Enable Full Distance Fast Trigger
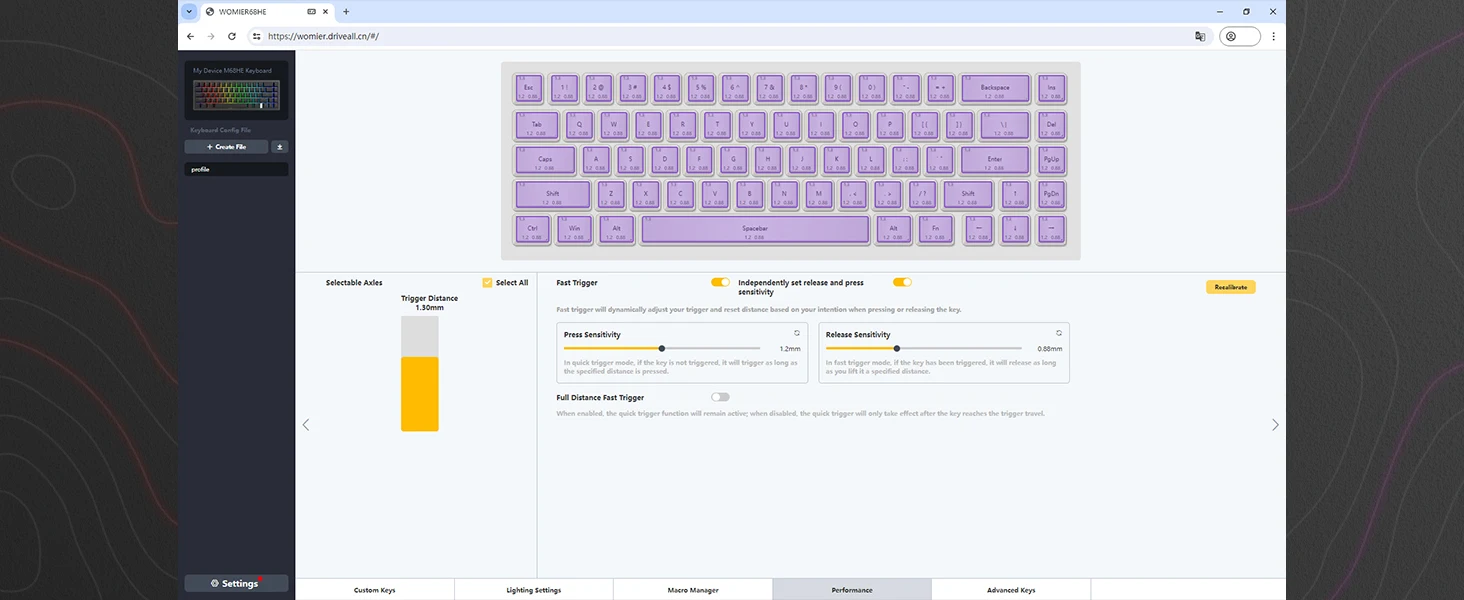The height and width of the screenshot is (600, 1464). 720,397
